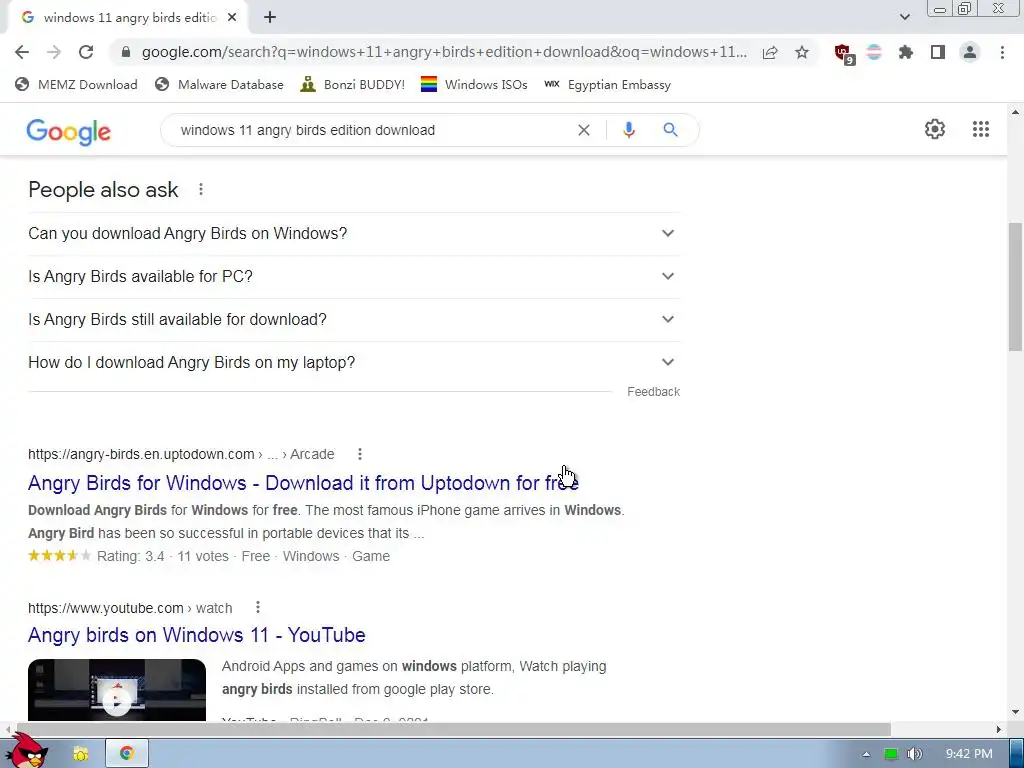Open Chrome's three-dot menu

1002,52
